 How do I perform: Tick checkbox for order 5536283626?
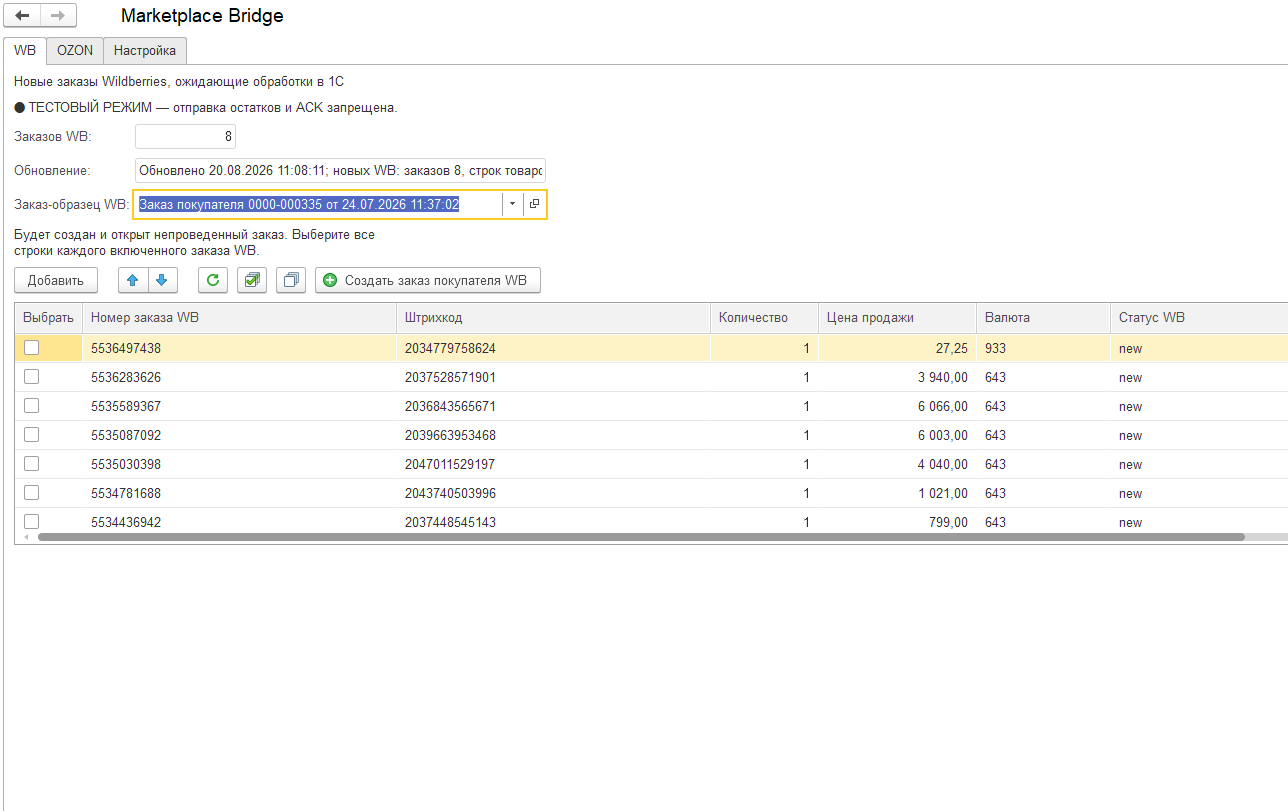(x=32, y=377)
